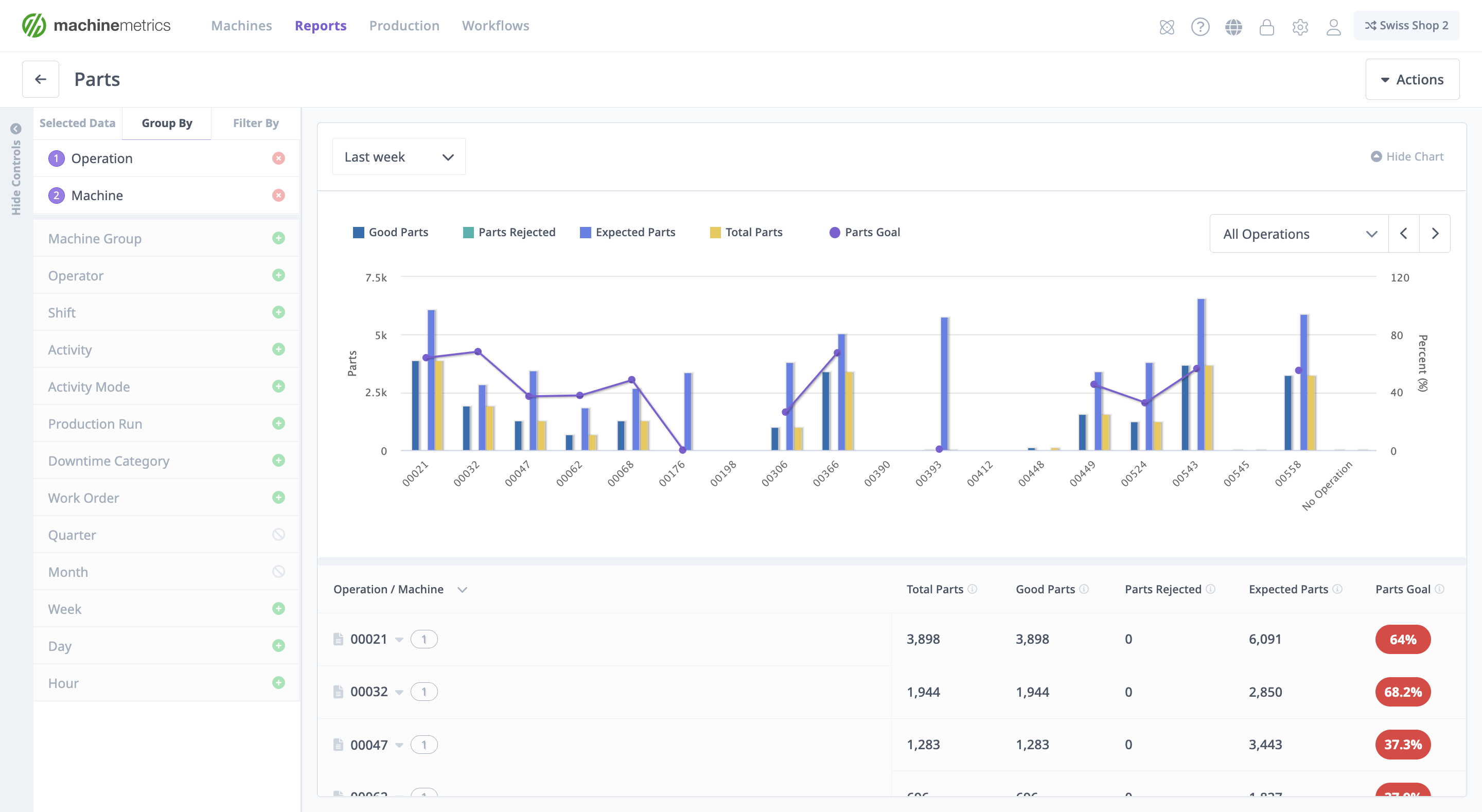Remove the Machine grouping
Screen dimensions: 1482x812
coord(278,195)
